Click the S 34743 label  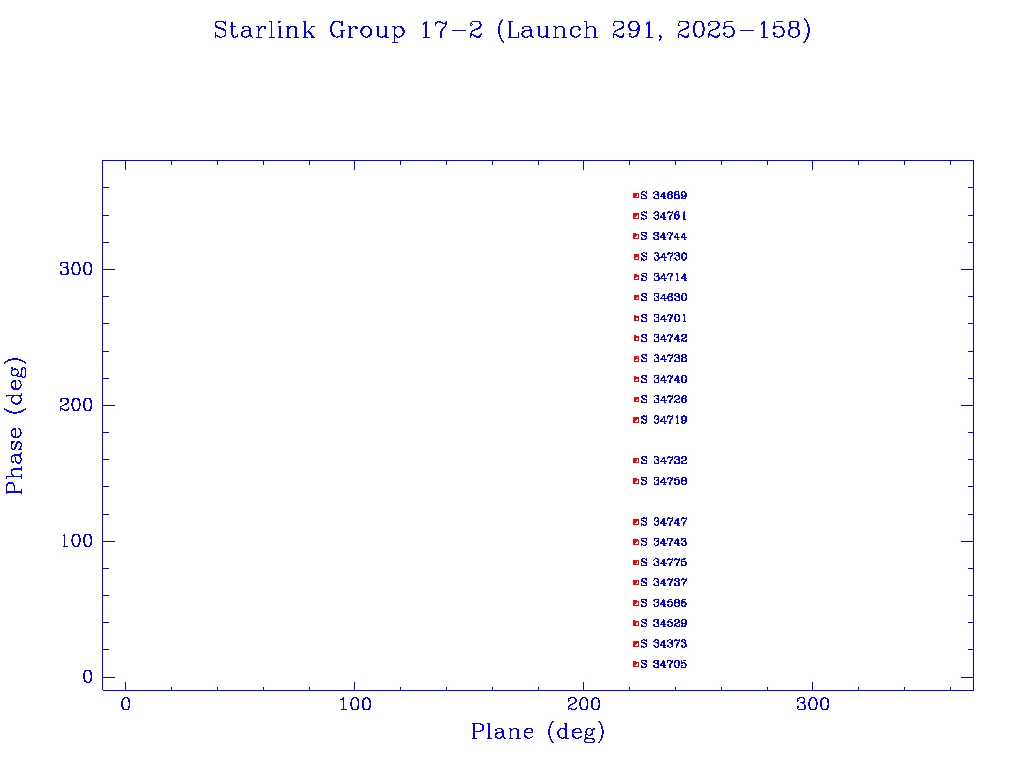coord(664,543)
